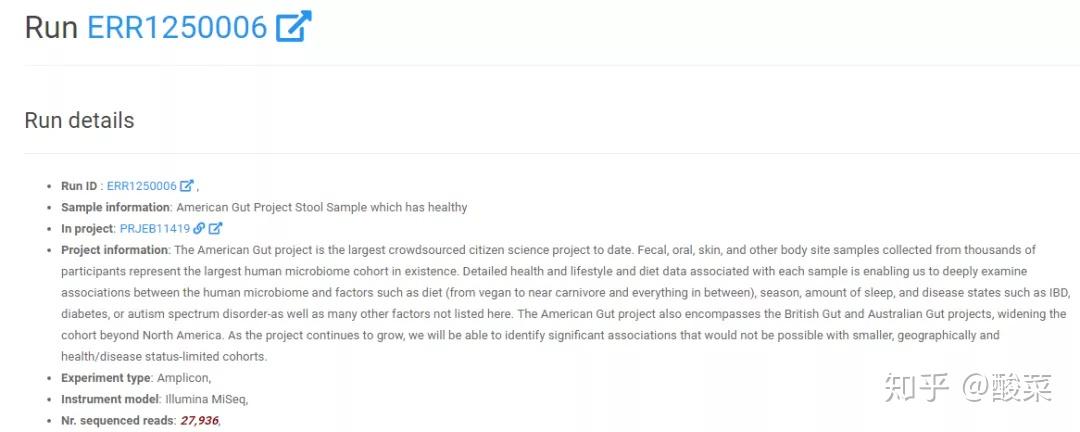1080x432 pixels.
Task: Open the external link icon in the page title
Action: point(293,27)
